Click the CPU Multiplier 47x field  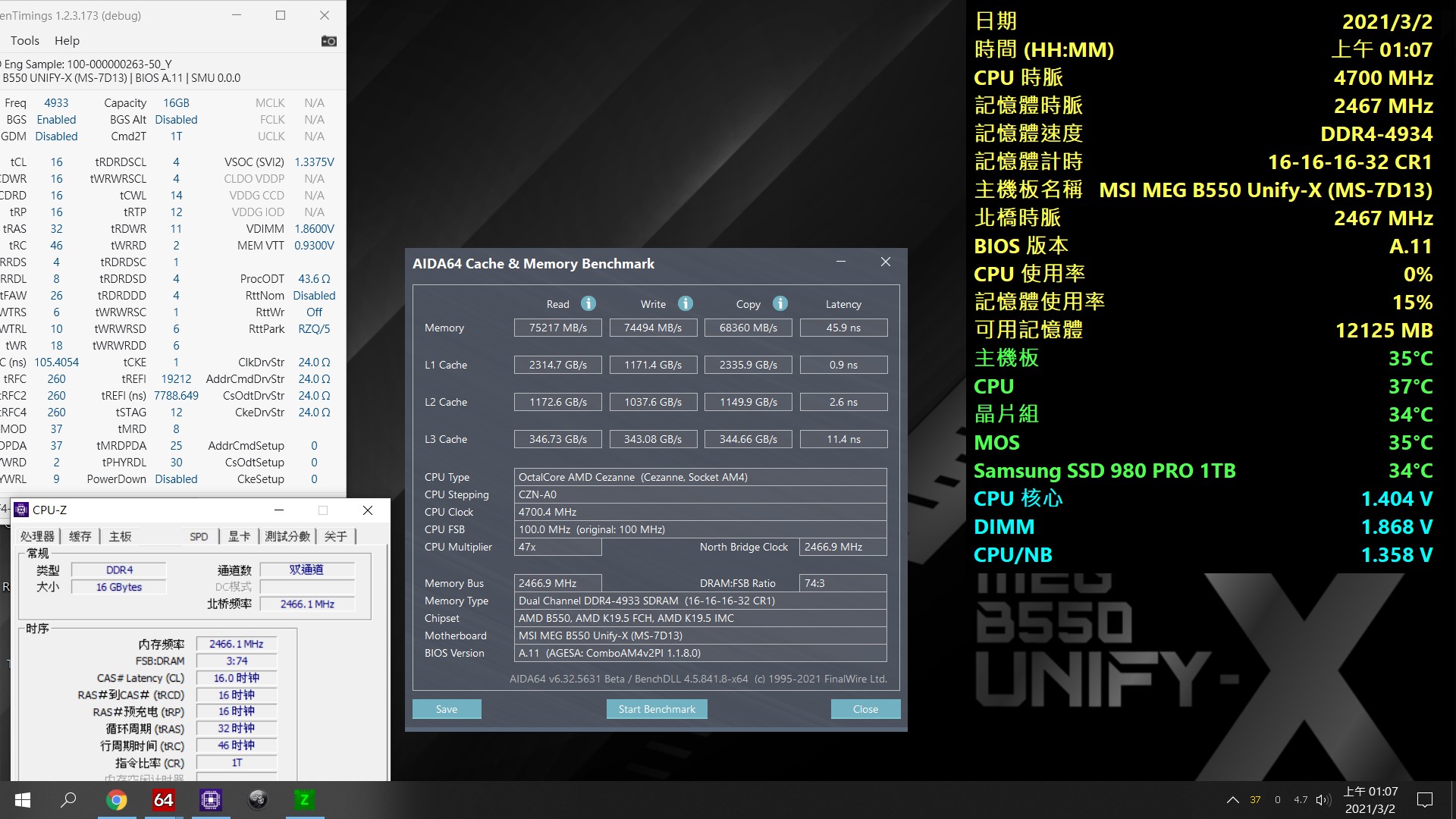pos(558,547)
